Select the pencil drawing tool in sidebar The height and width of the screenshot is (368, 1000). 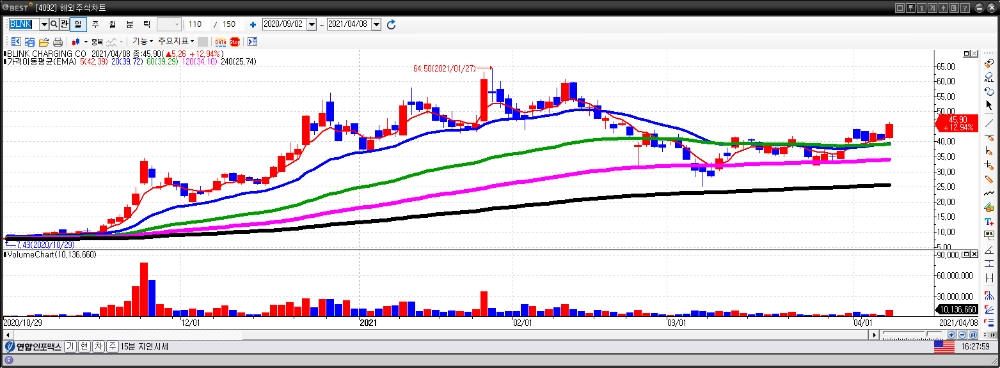[989, 179]
